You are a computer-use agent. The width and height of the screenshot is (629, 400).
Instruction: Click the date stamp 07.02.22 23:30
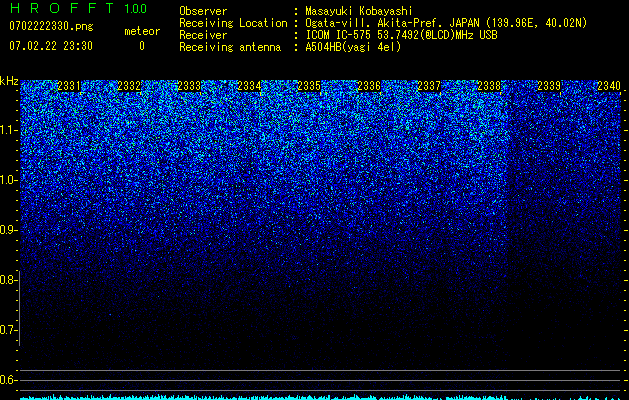coord(51,46)
